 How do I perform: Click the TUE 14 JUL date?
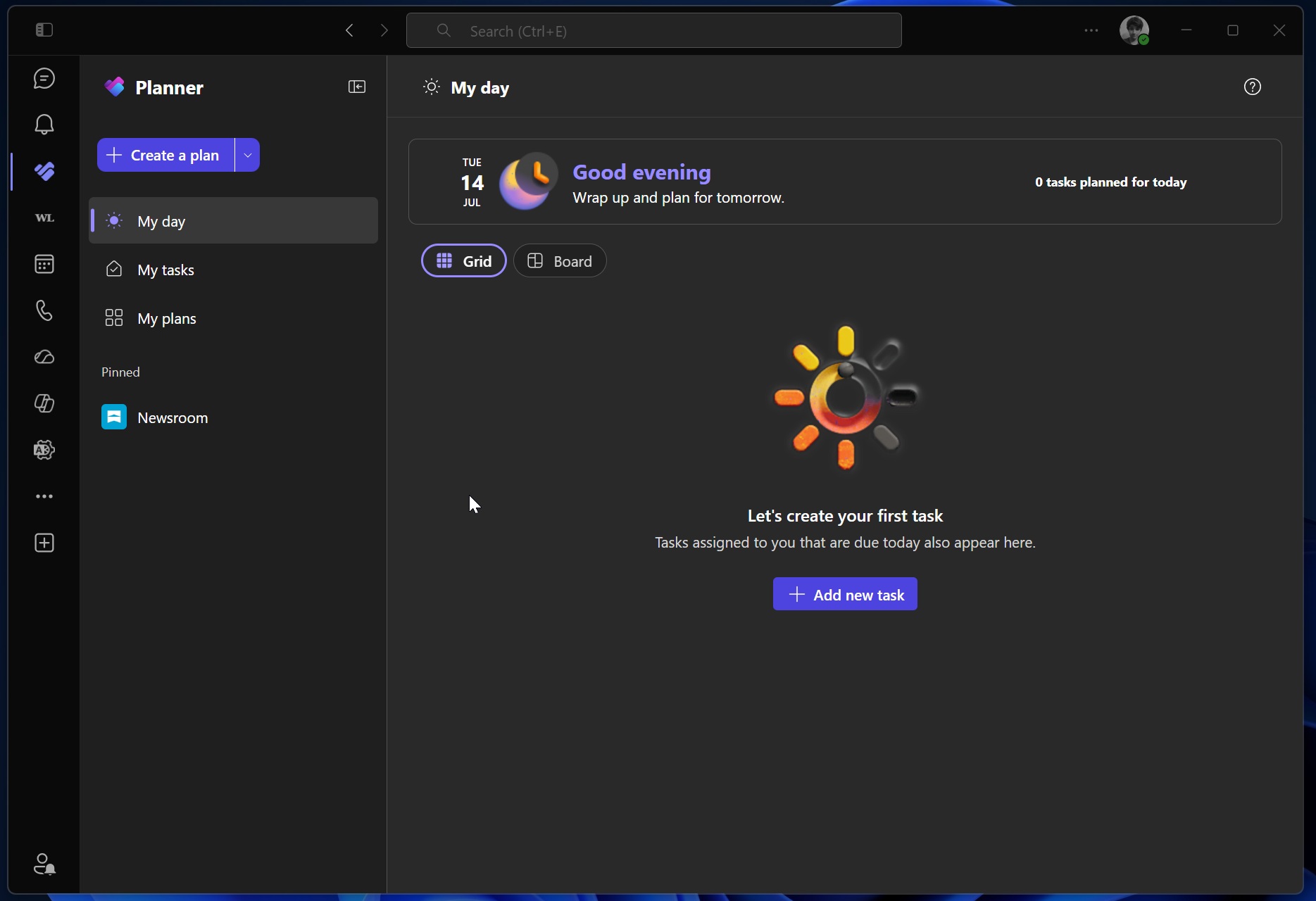click(x=472, y=182)
